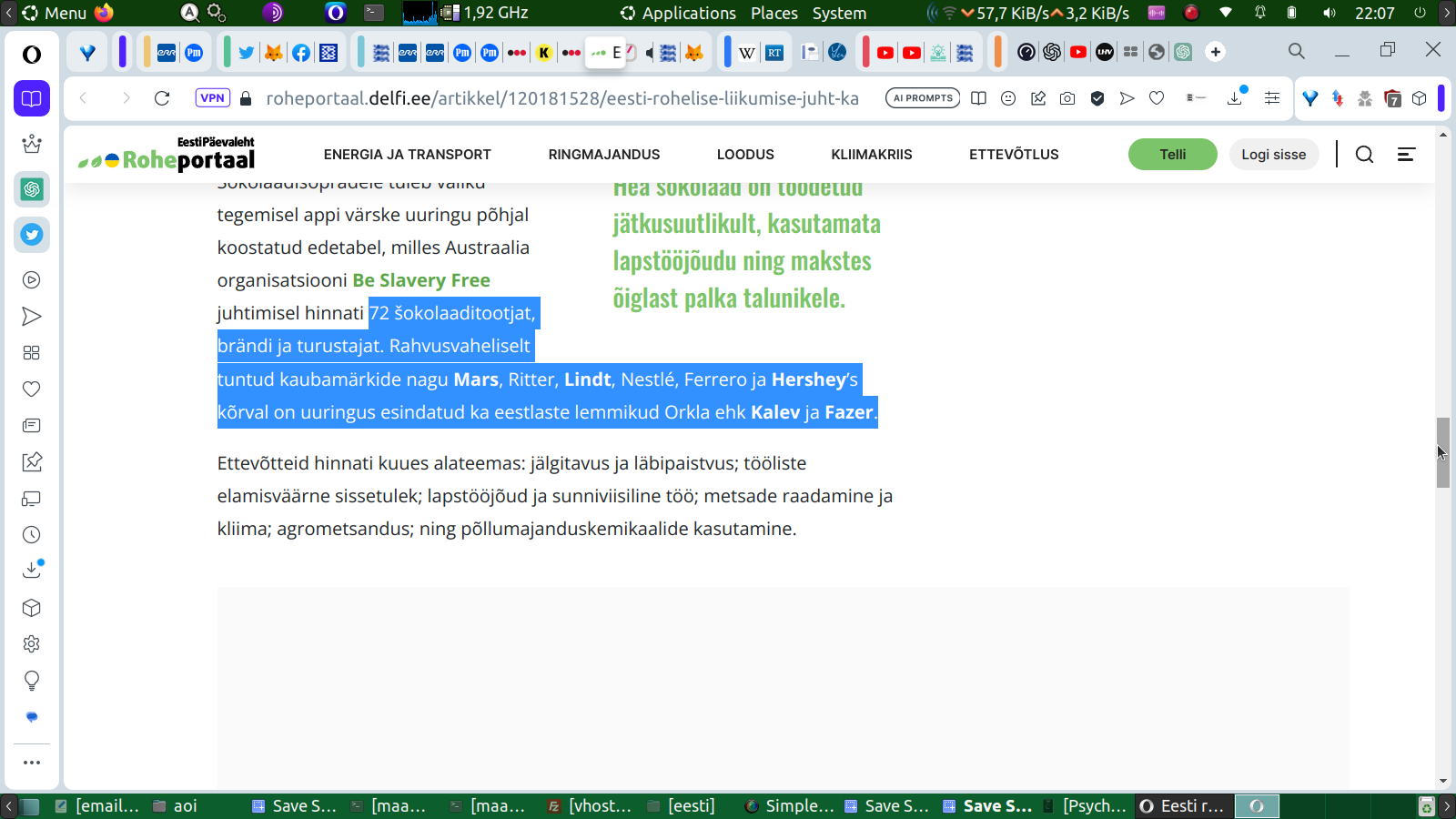
Task: Toggle the ad blocker shield icon
Action: point(1097,98)
